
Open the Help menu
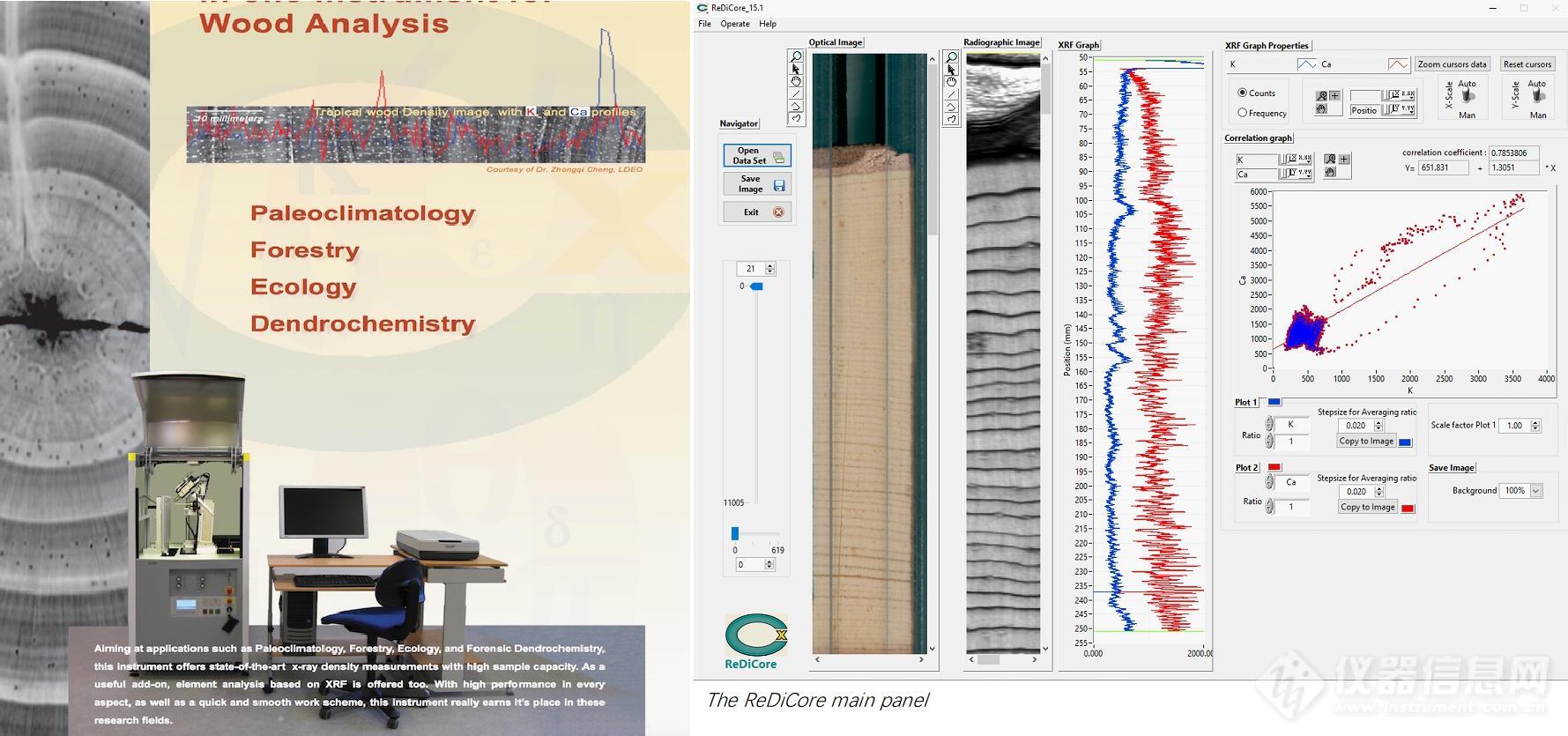click(x=768, y=24)
